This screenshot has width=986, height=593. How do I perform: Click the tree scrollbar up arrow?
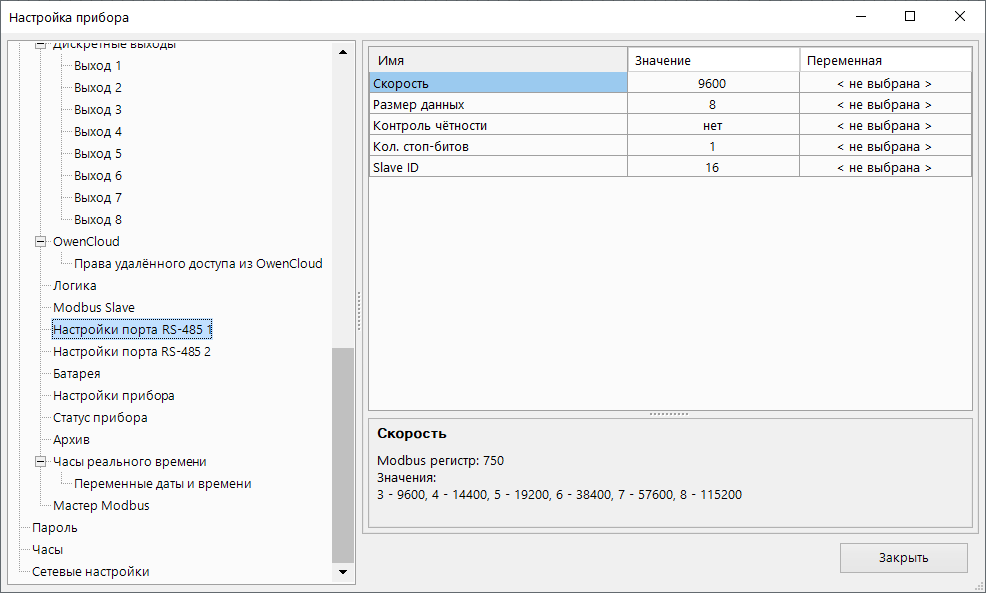pyautogui.click(x=343, y=51)
